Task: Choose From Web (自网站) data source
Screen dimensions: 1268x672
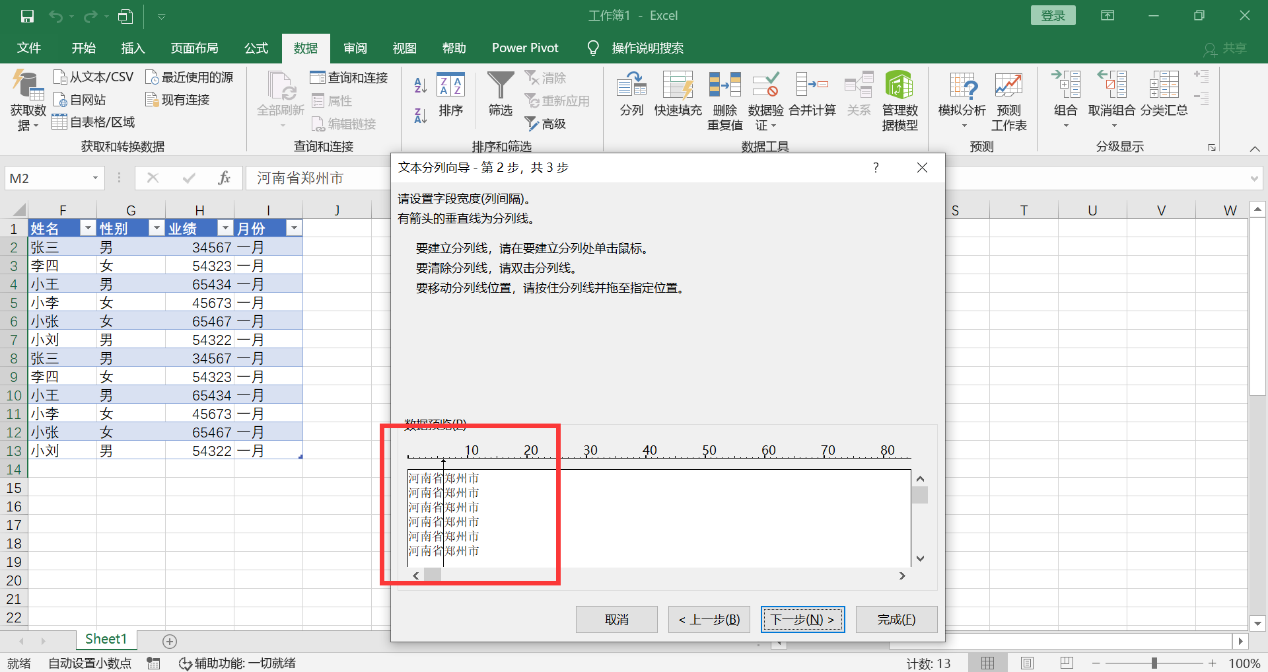Action: (x=78, y=100)
